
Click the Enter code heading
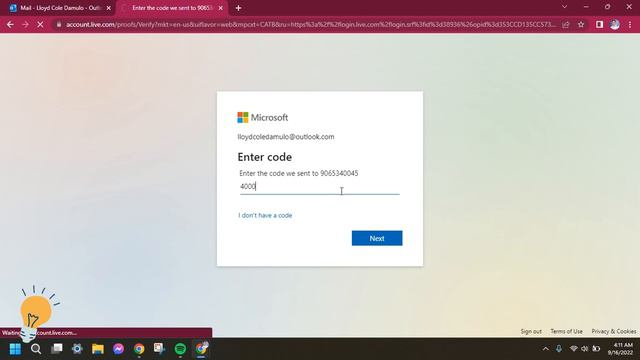pos(264,157)
